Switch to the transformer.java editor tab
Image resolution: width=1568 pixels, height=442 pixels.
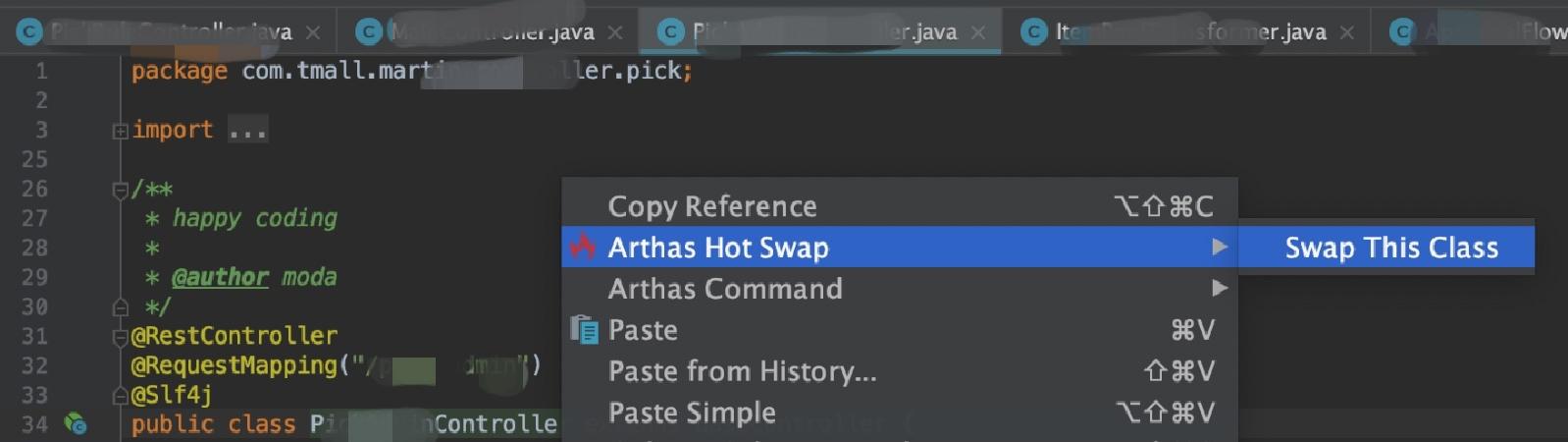(1192, 32)
